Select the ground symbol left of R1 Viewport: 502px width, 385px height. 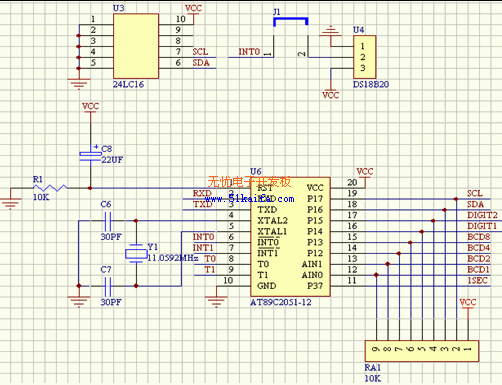click(x=11, y=203)
